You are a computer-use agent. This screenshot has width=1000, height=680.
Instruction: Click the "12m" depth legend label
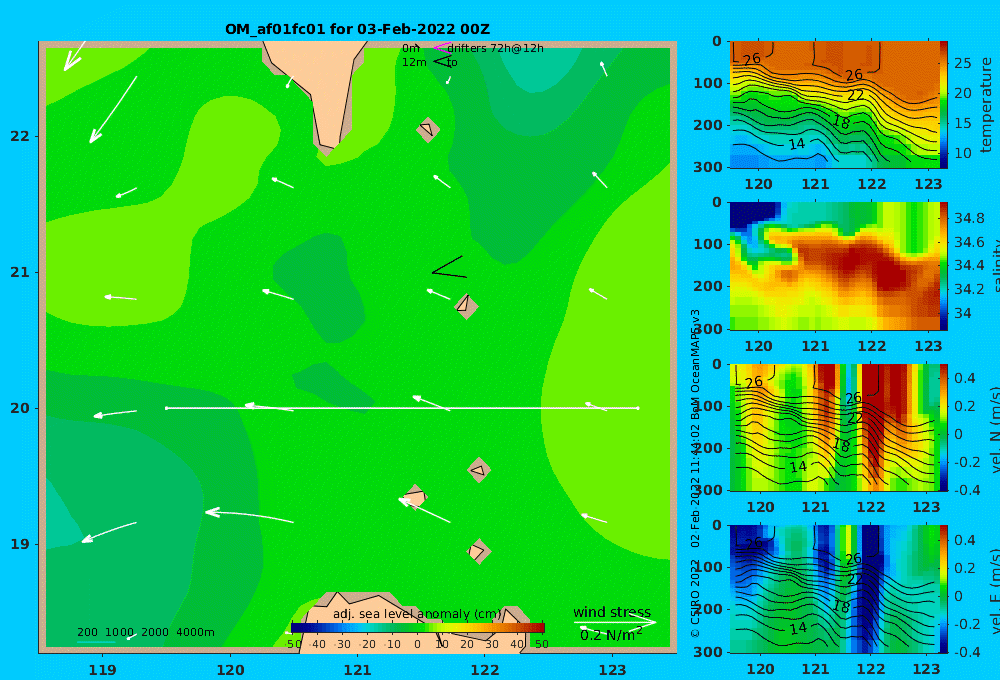[x=414, y=63]
